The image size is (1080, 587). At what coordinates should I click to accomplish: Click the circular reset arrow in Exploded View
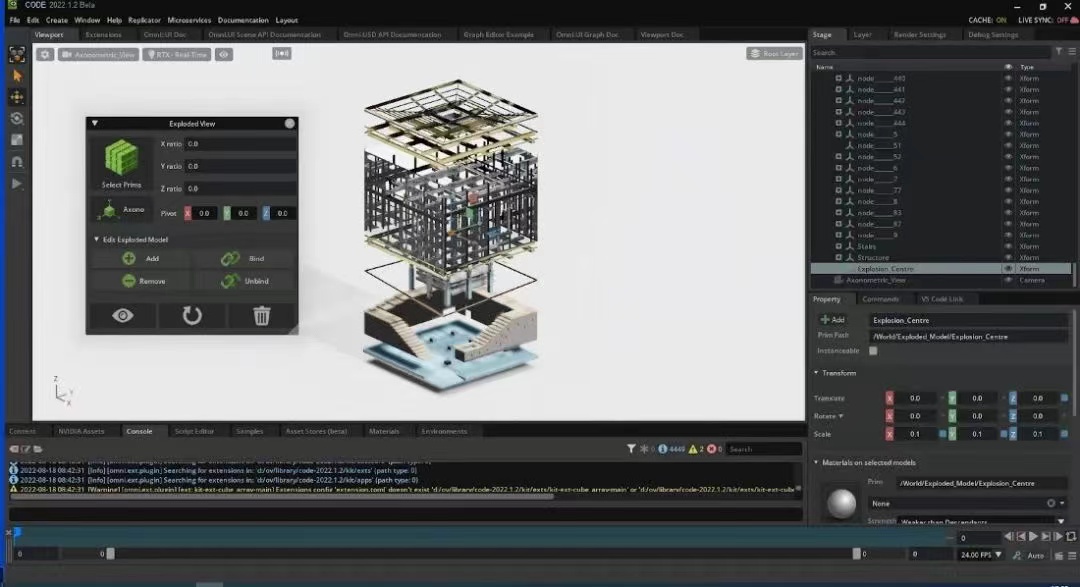point(192,316)
